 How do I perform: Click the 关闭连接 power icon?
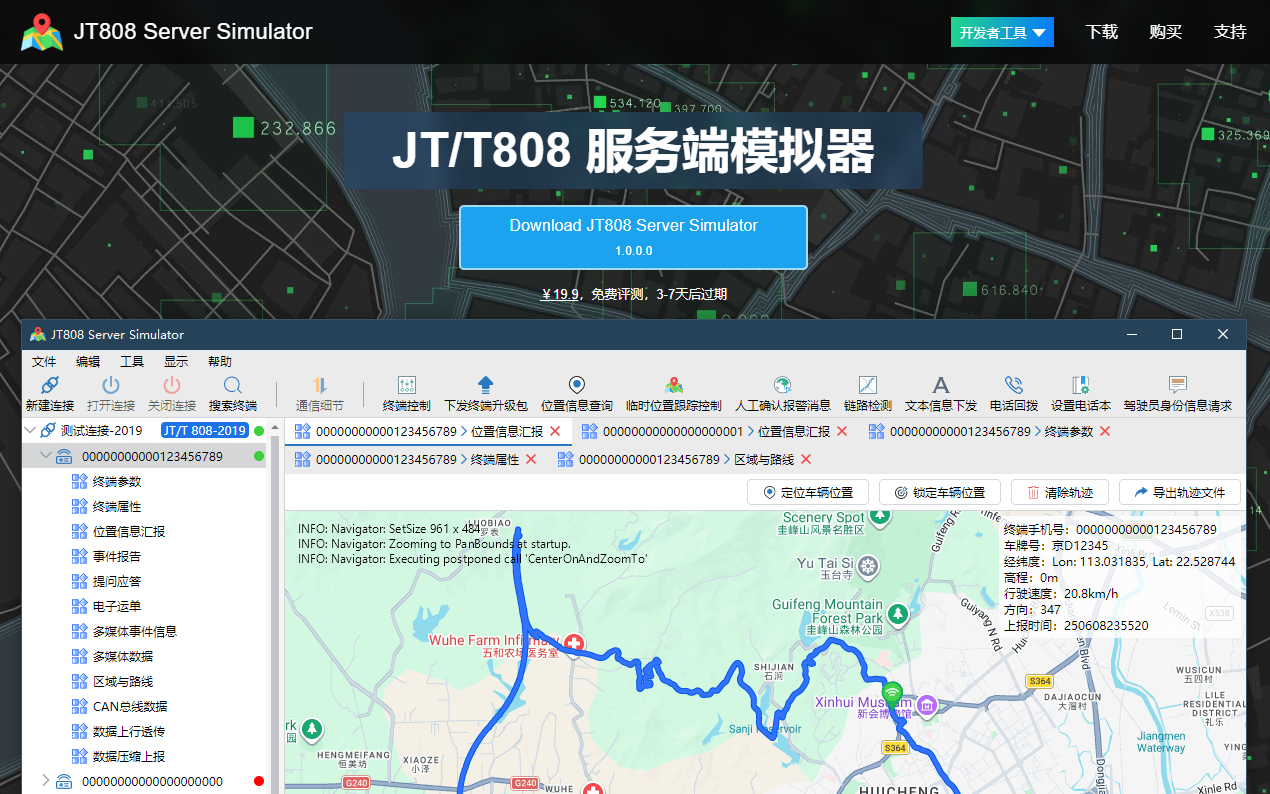click(172, 385)
